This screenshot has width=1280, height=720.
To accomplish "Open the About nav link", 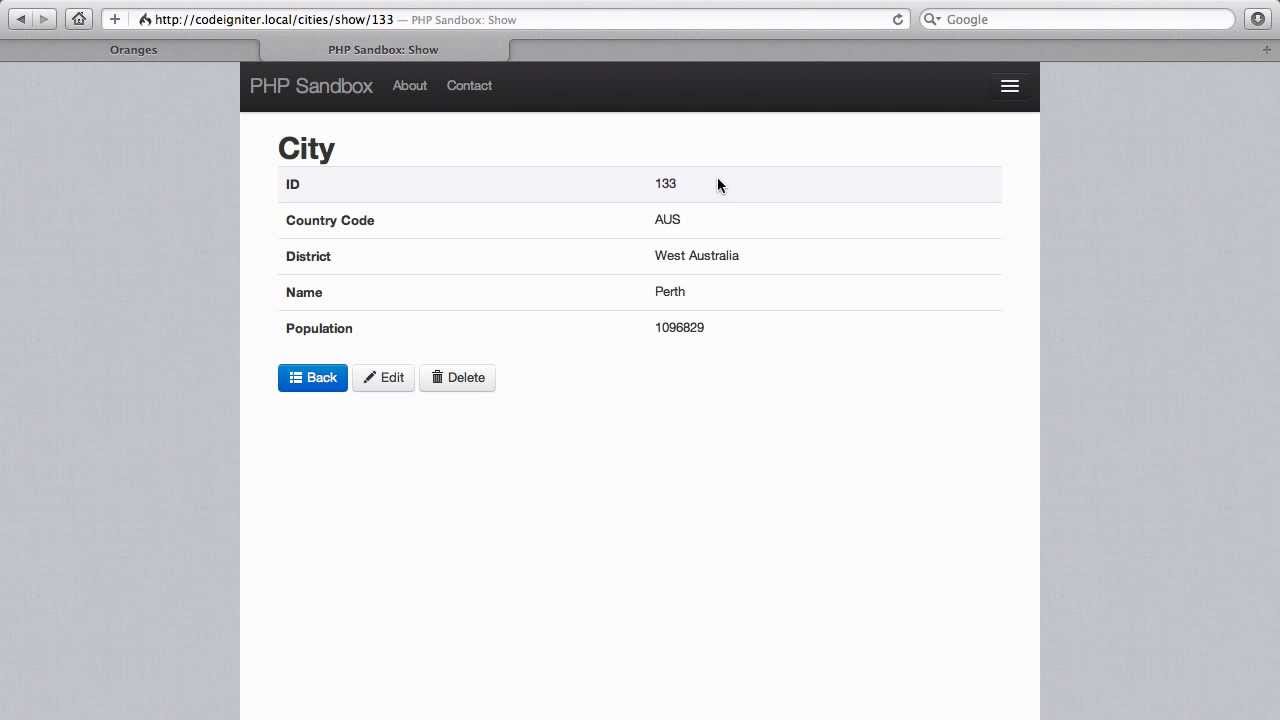I will point(409,86).
